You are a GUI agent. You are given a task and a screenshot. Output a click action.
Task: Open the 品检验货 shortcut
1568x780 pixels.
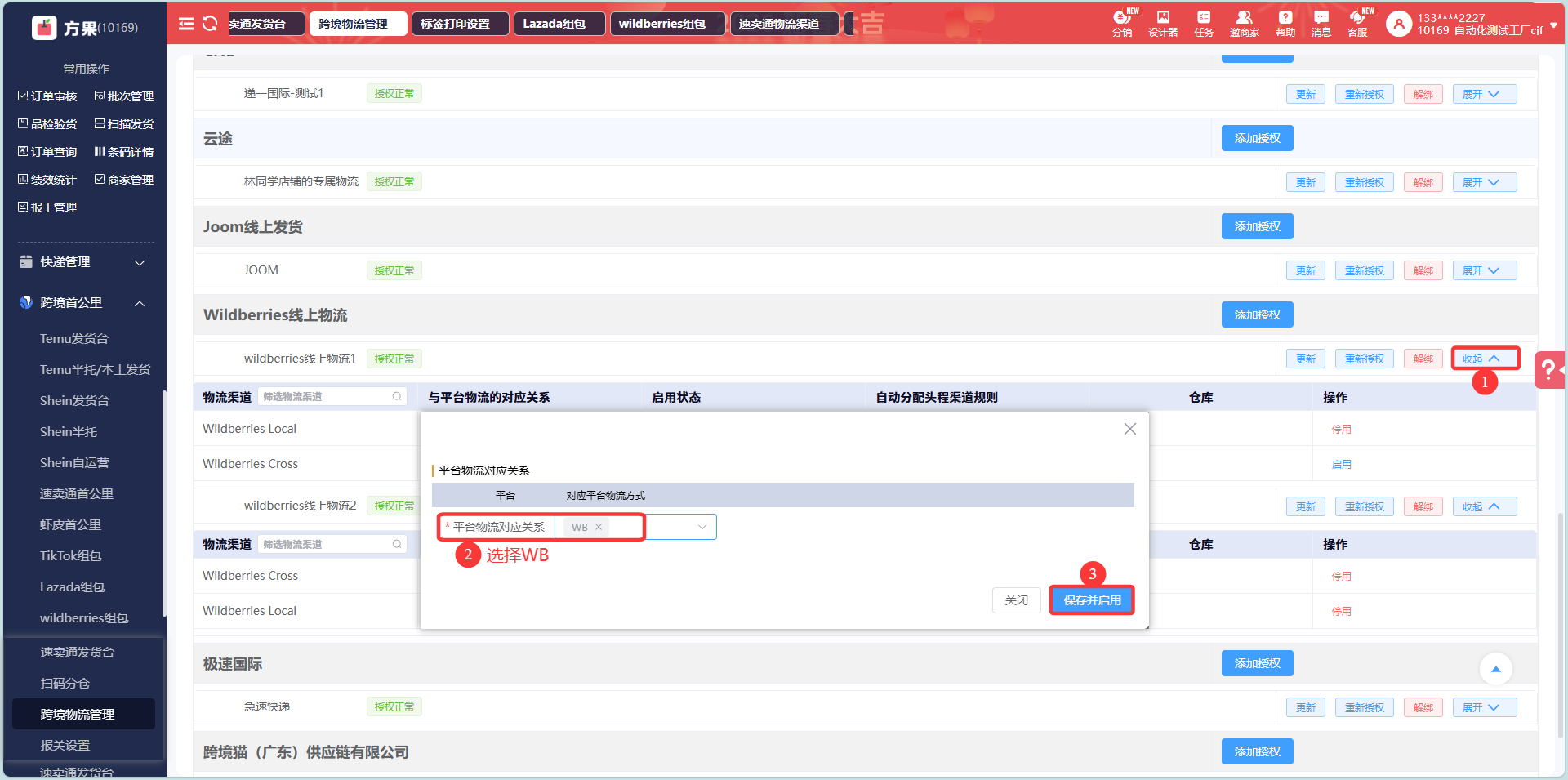pos(47,124)
